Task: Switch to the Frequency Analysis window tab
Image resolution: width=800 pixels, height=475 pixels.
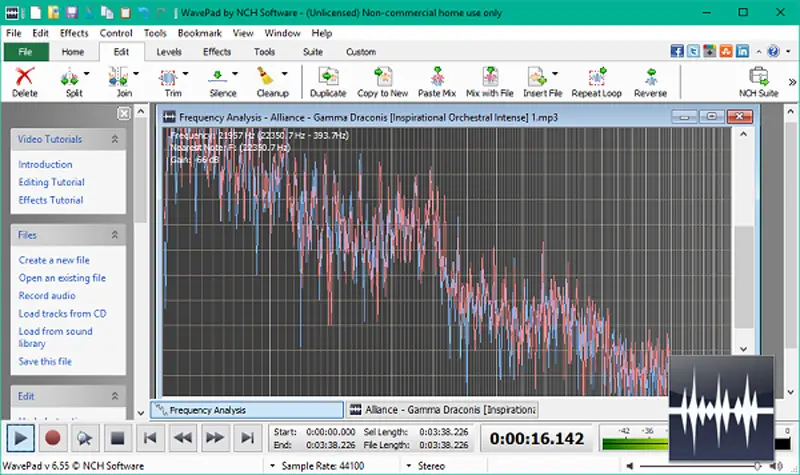Action: (x=245, y=410)
